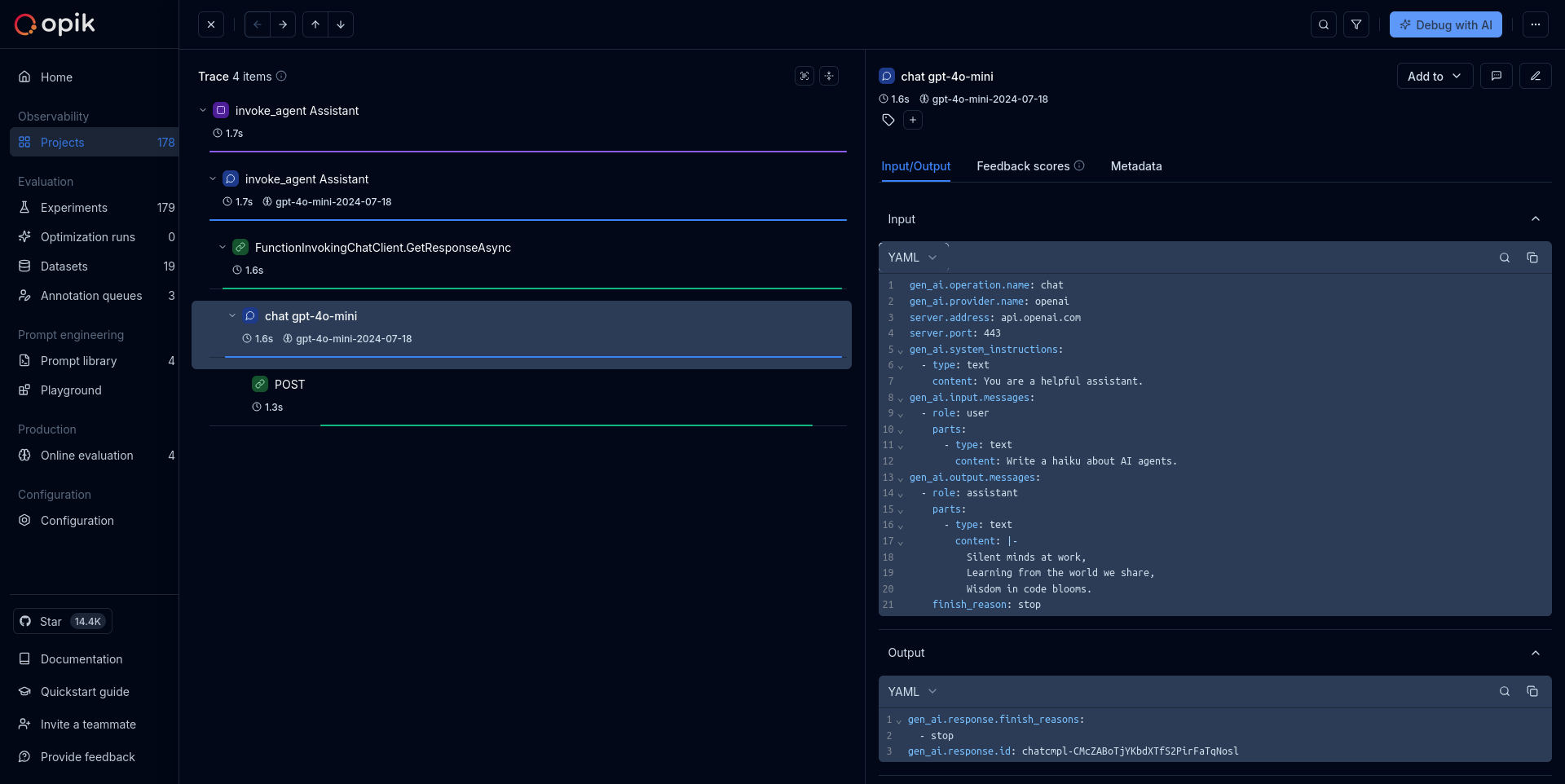Open the comment icon next to Add to
The height and width of the screenshot is (784, 1565).
[1497, 76]
